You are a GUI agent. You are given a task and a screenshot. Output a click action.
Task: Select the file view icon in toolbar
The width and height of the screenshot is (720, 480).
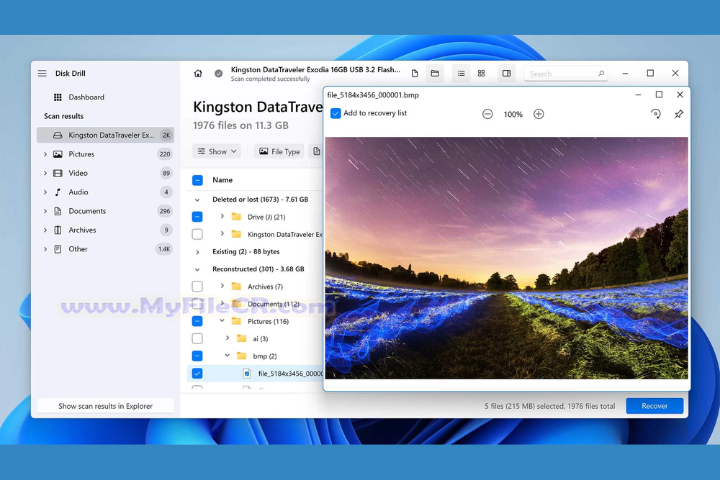coord(415,73)
